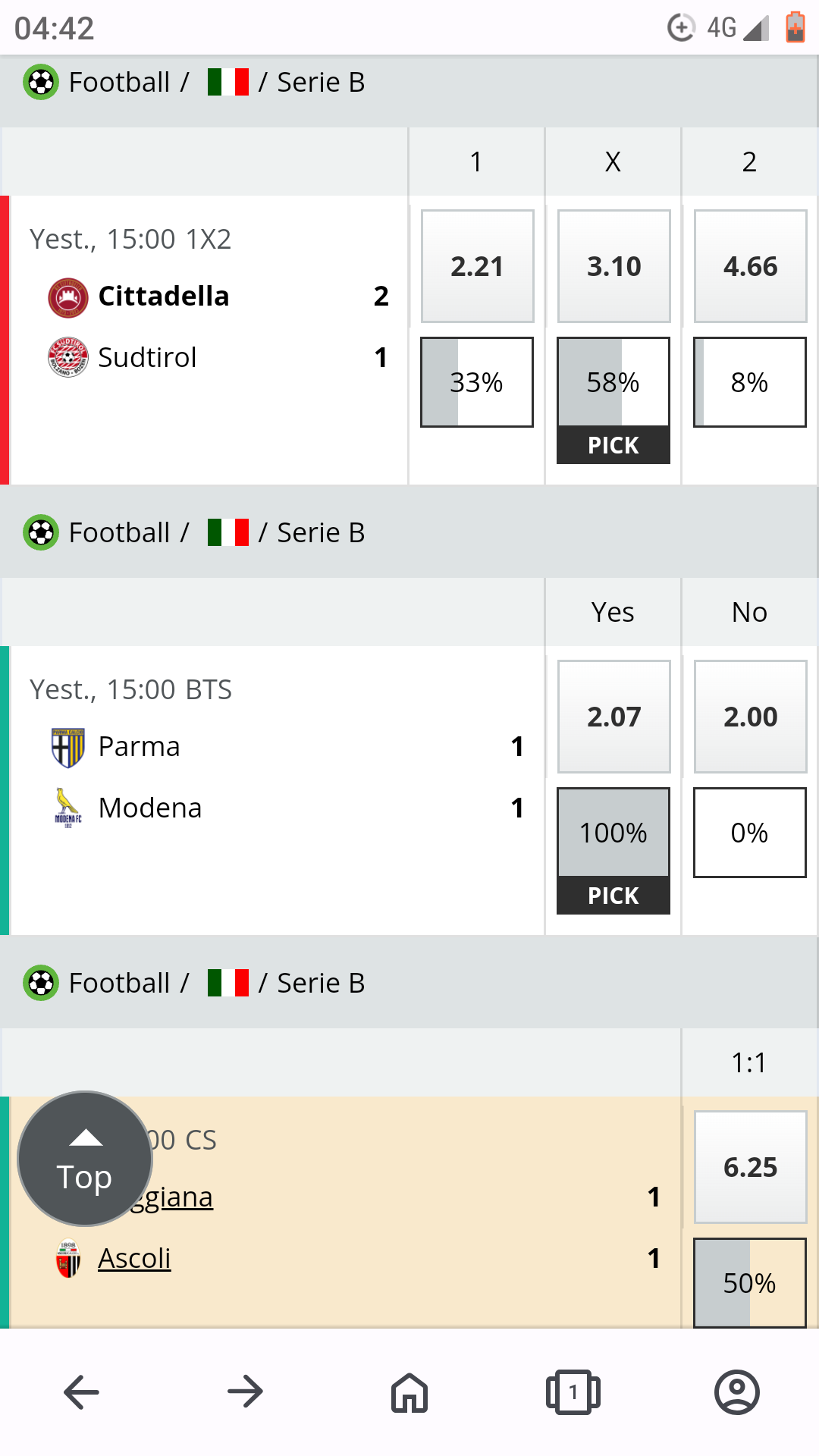
Task: Select draw odds 3.10
Action: (x=613, y=266)
